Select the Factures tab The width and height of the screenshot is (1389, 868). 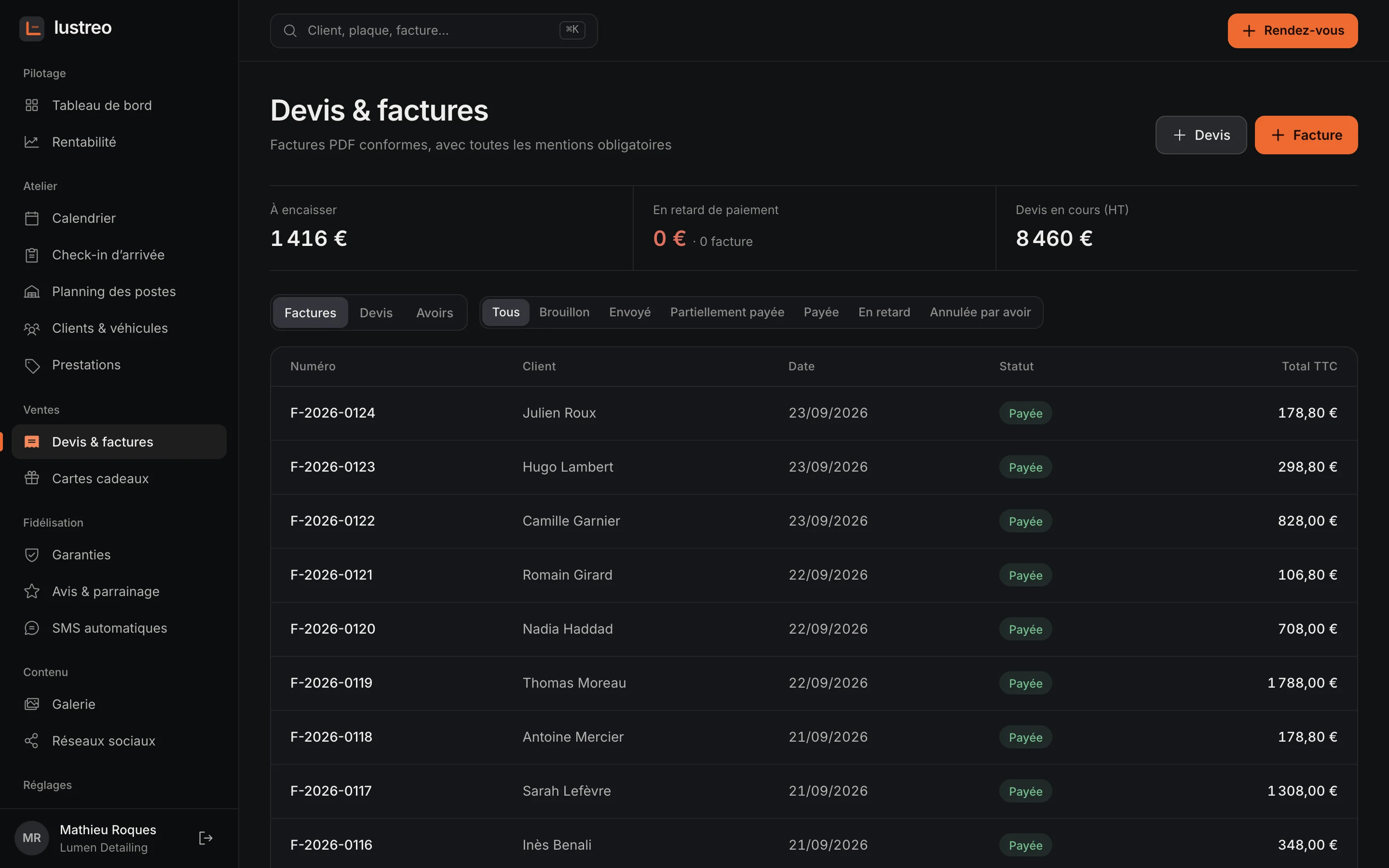311,312
